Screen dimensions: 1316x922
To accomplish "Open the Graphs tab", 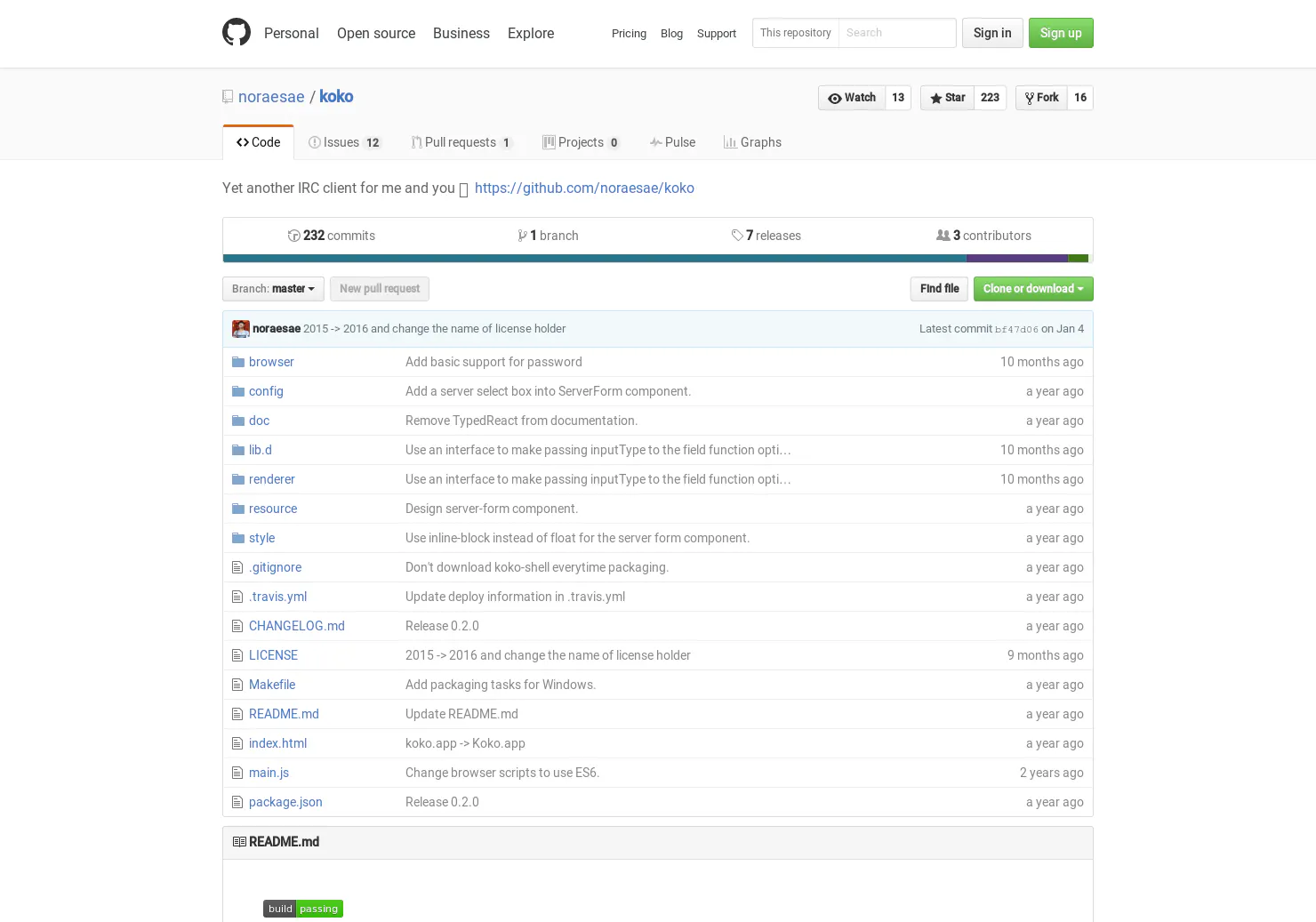I will coord(752,142).
